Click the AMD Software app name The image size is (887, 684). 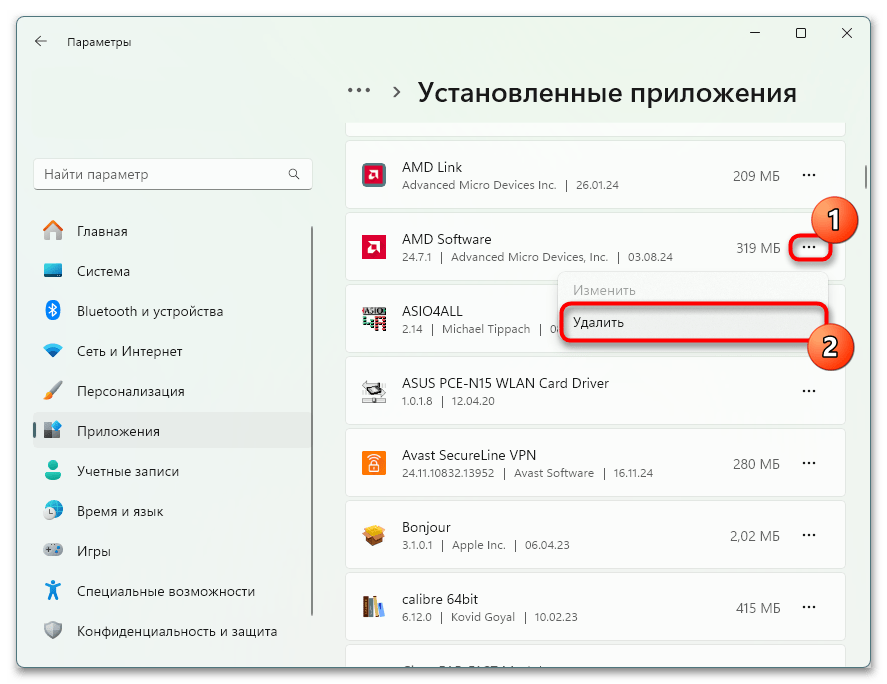coord(446,239)
